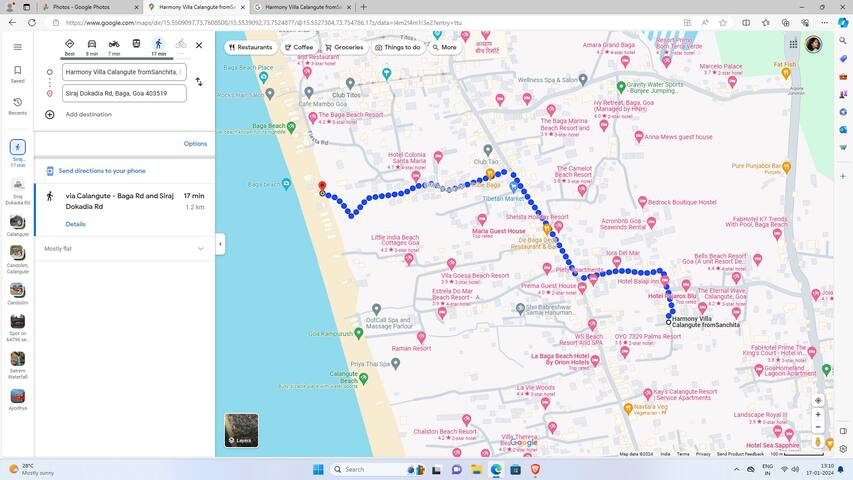Screen dimensions: 853x480
Task: Toggle the Restaurants filter chip
Action: 250,47
